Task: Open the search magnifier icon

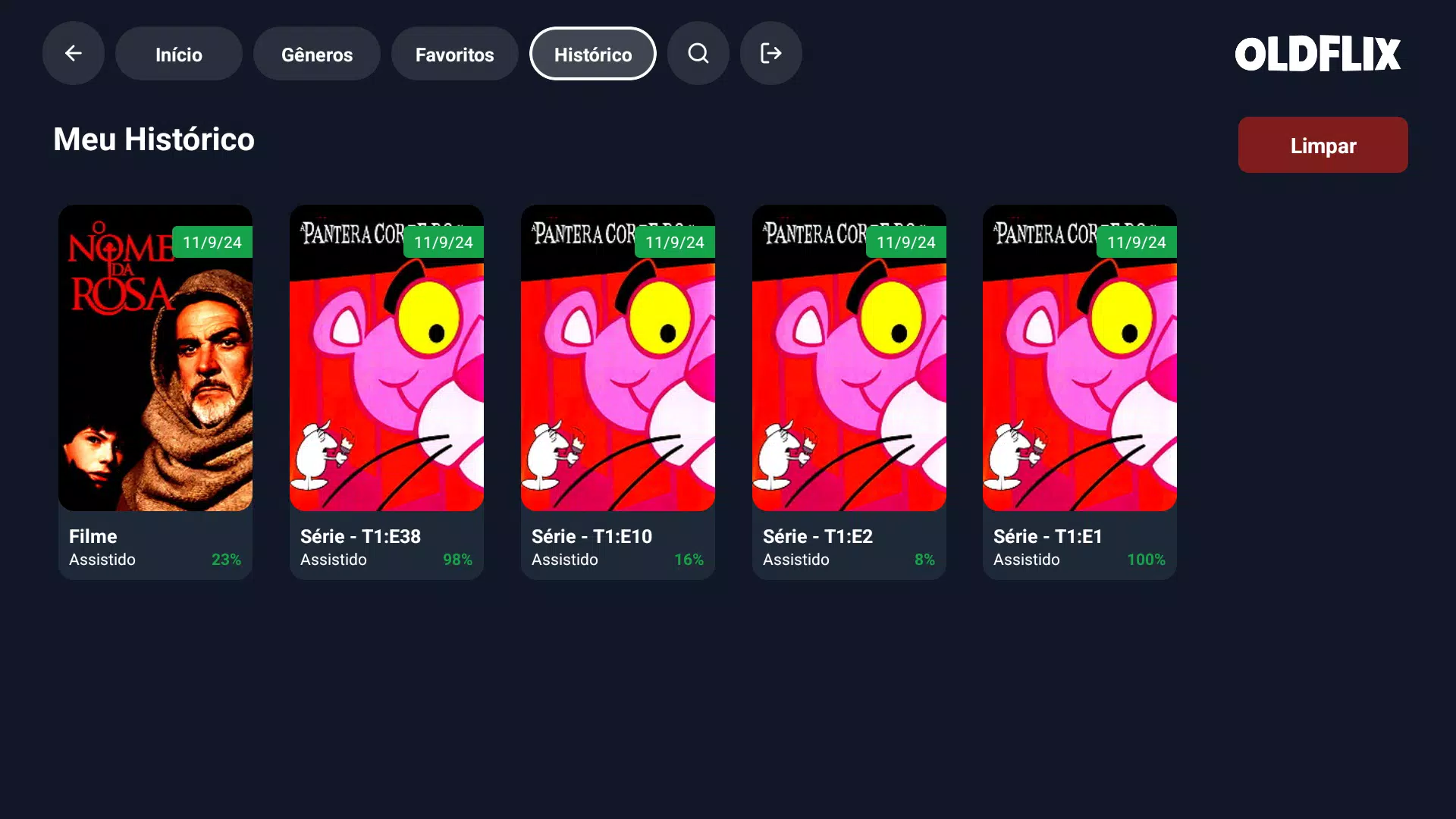Action: (x=698, y=53)
